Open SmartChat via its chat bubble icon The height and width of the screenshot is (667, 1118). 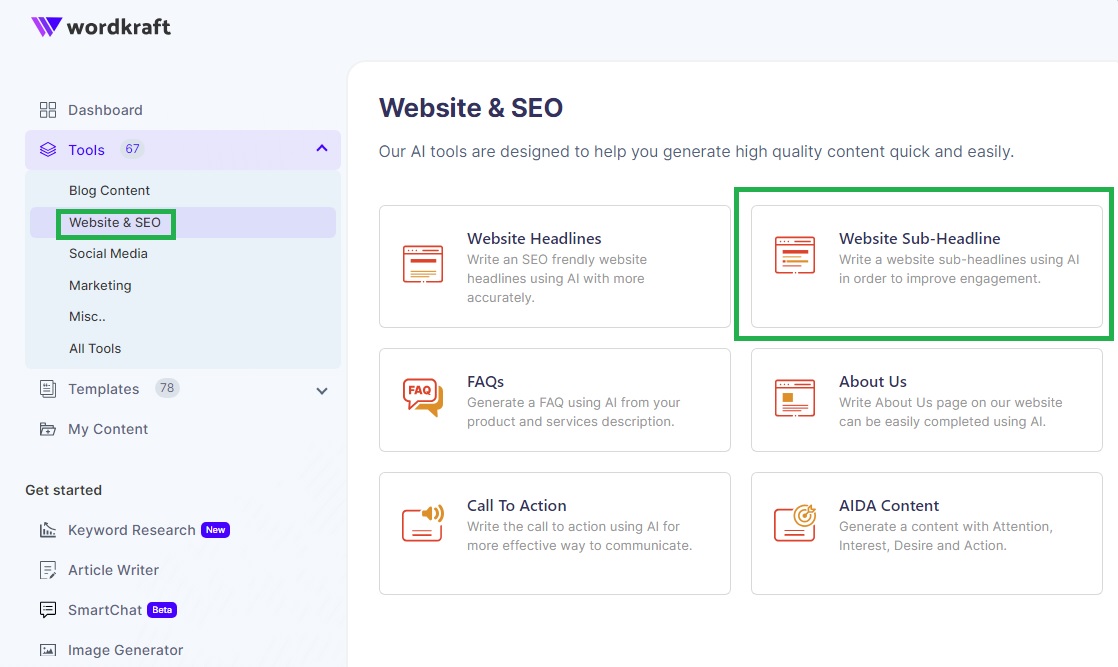[47, 609]
